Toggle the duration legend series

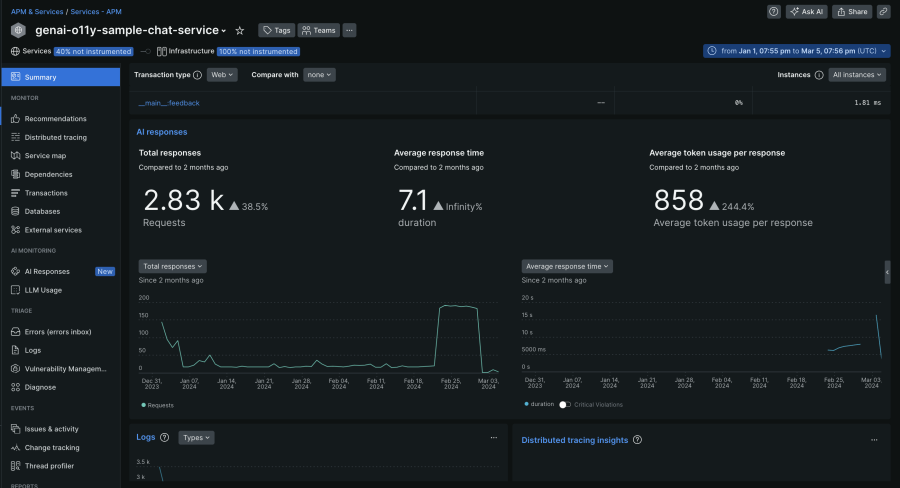540,405
